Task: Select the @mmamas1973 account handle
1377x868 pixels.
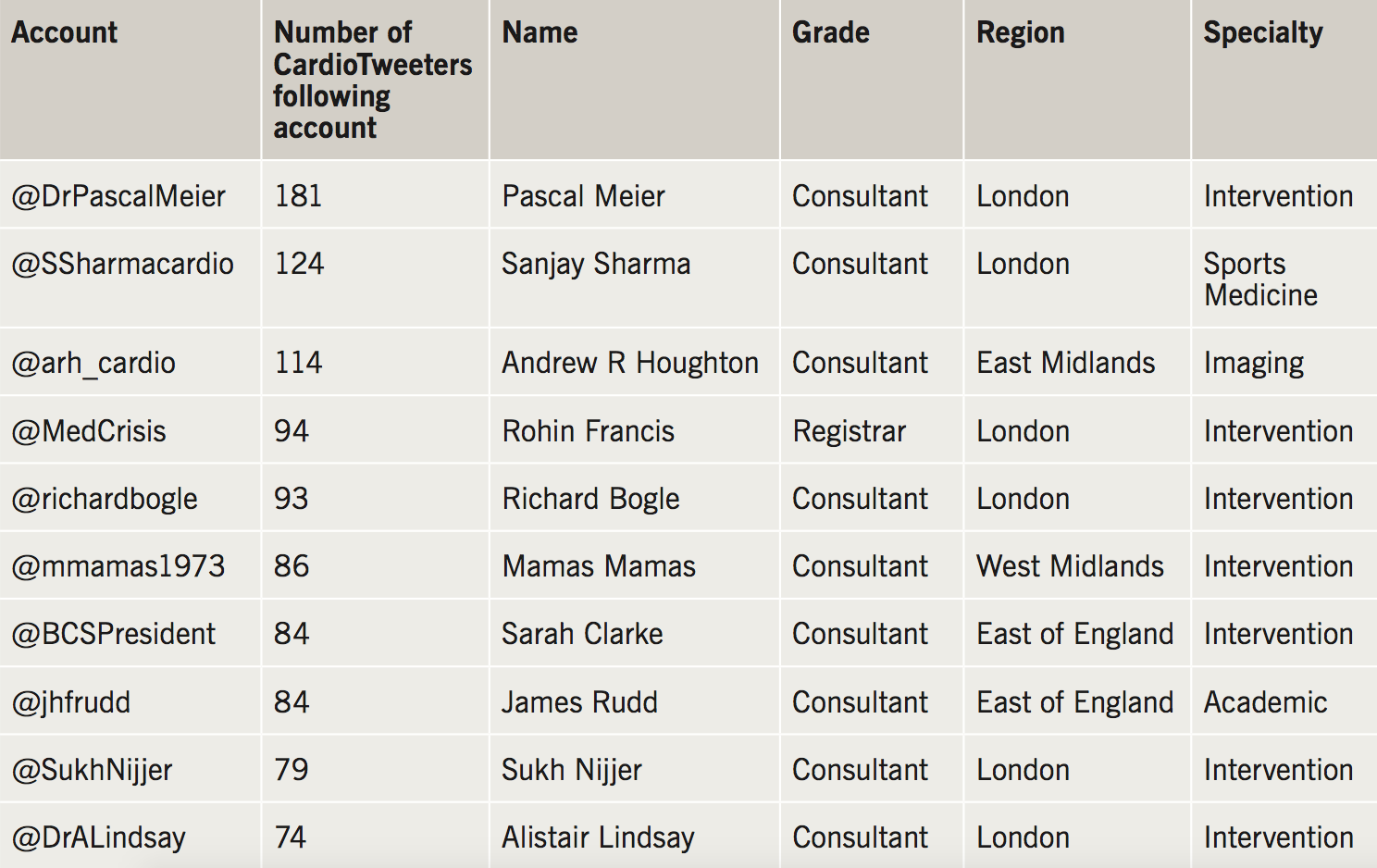Action: (x=118, y=566)
